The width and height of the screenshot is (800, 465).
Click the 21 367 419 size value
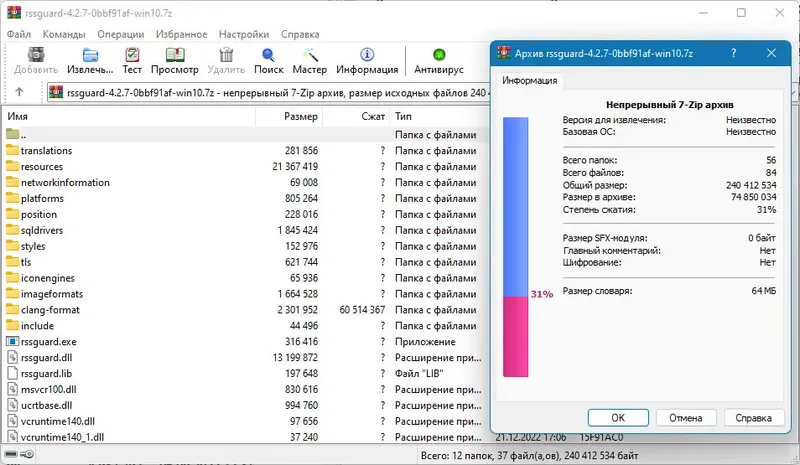tap(295, 166)
